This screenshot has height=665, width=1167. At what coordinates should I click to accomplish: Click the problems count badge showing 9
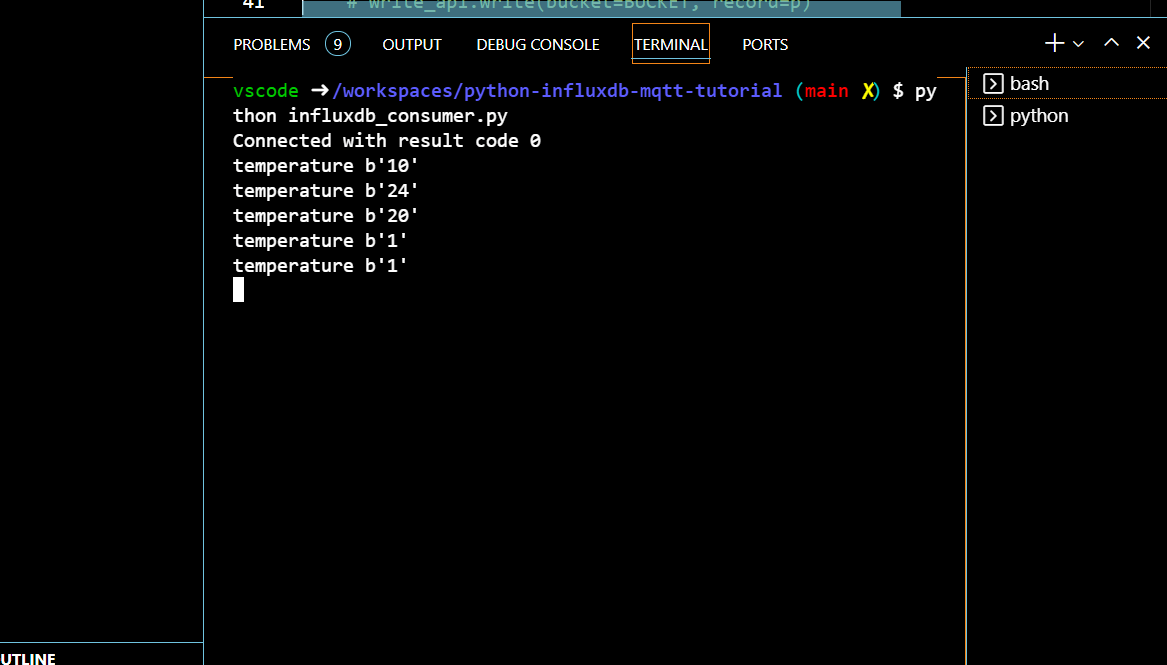pyautogui.click(x=337, y=44)
